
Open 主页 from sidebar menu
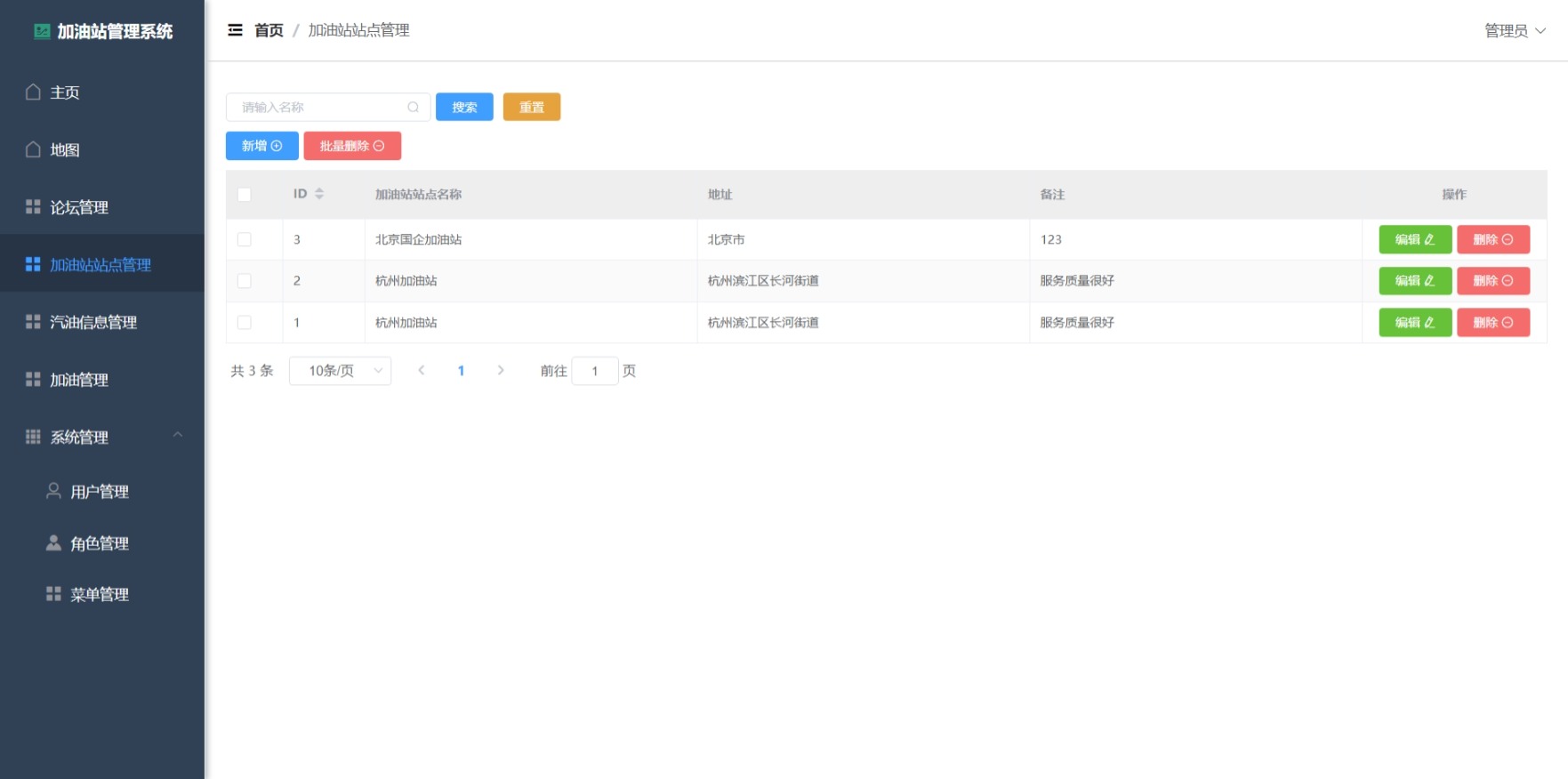102,92
